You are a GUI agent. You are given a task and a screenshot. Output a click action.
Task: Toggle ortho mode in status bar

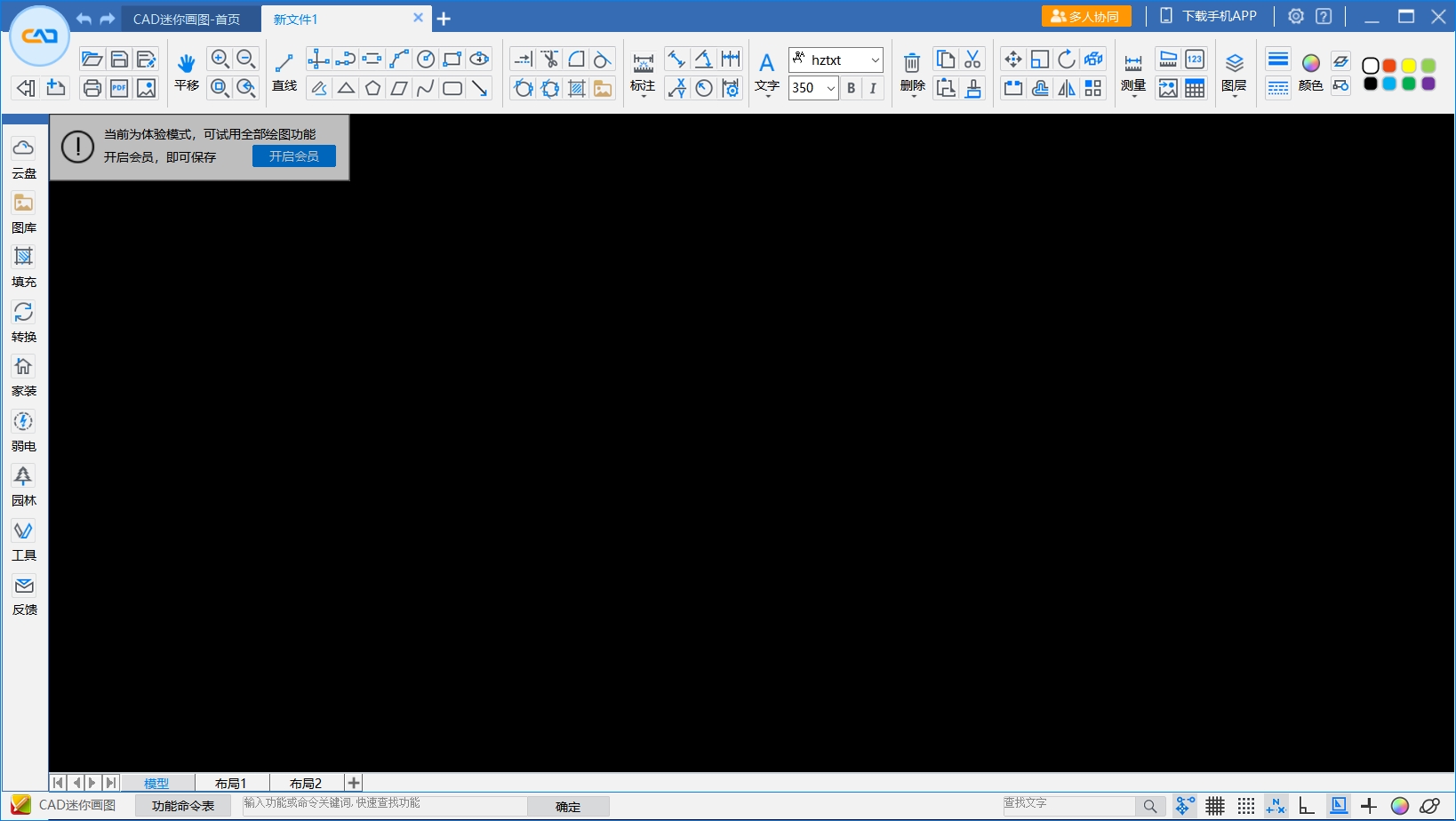[1307, 806]
